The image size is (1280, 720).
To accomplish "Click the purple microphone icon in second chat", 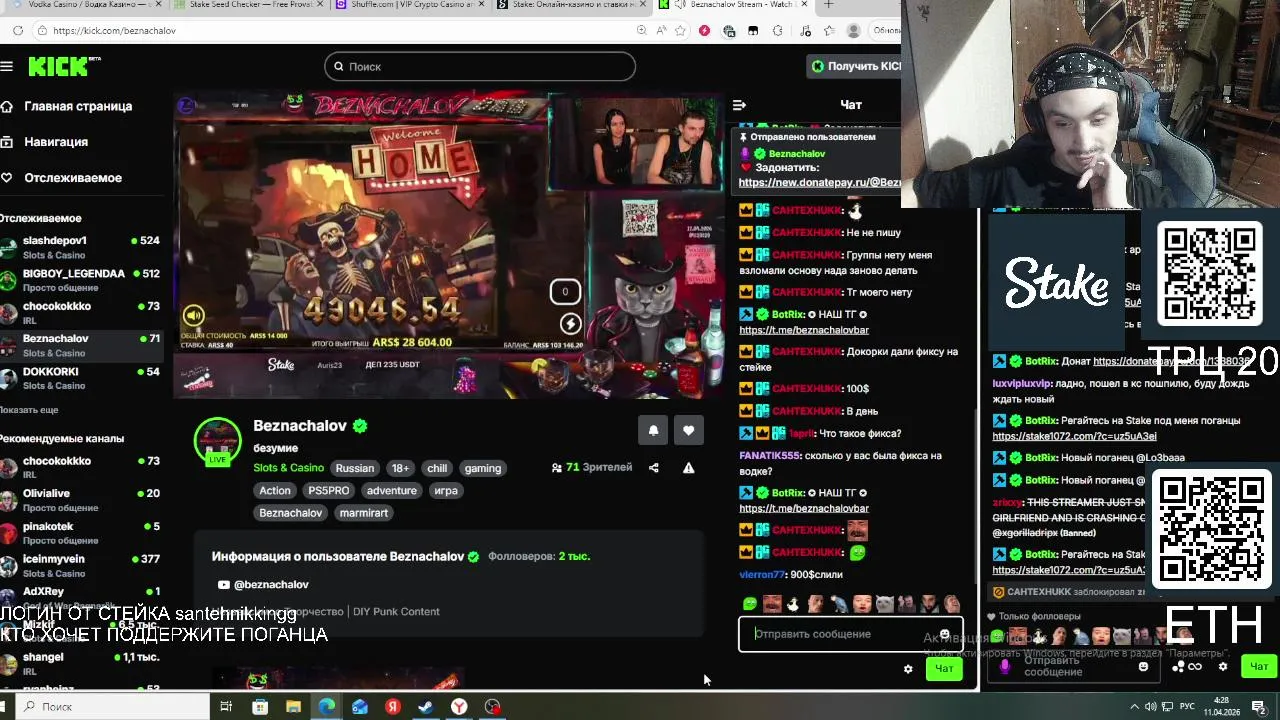I will click(x=1005, y=666).
